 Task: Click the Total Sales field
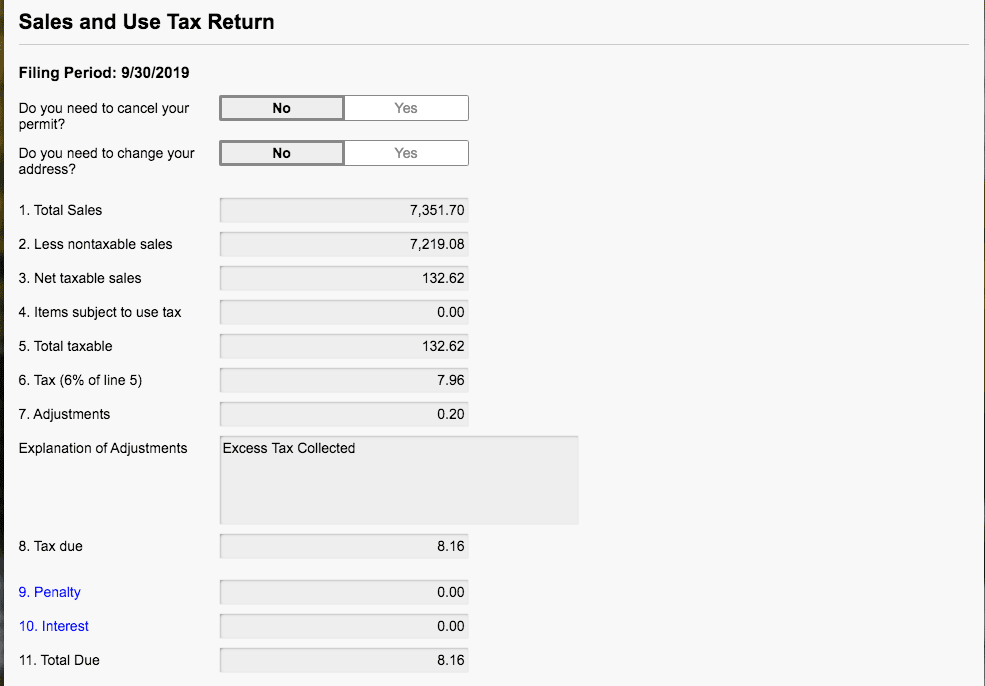point(344,210)
